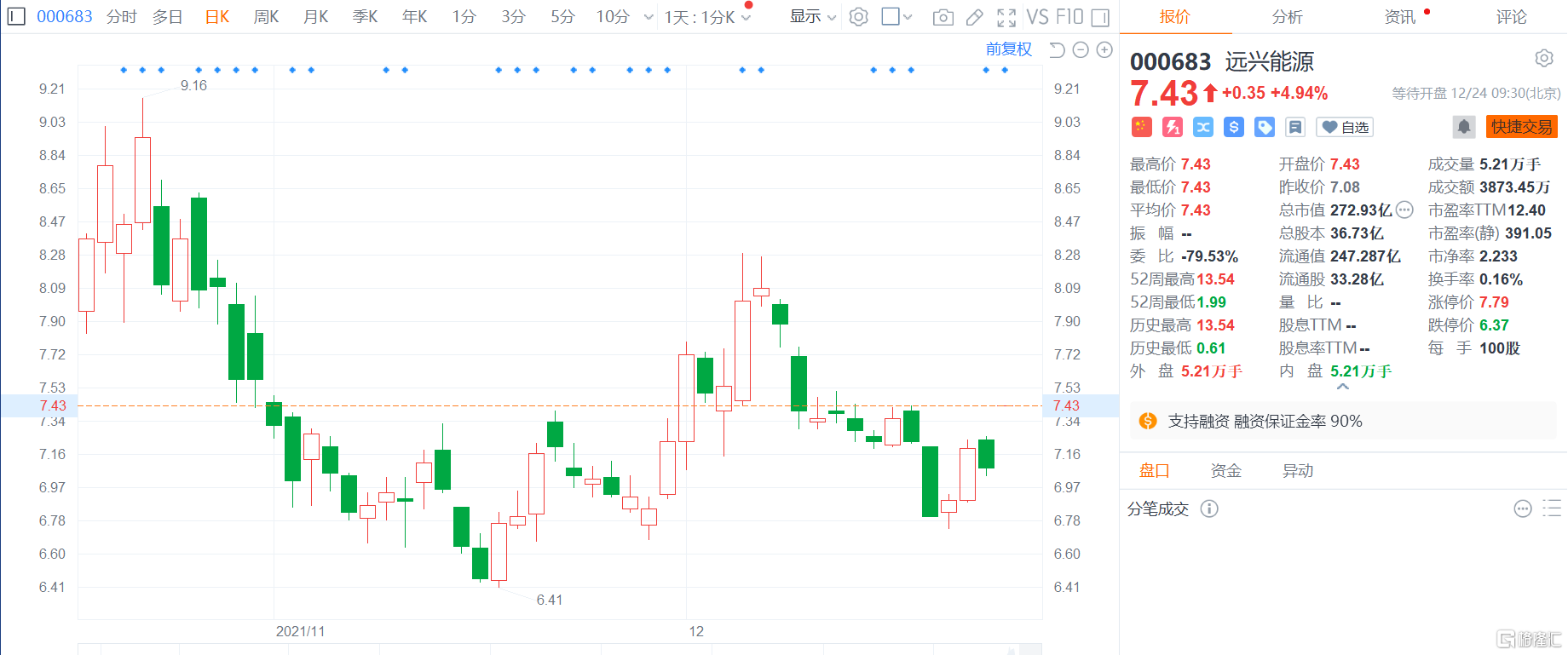
Task: Click the pink lightning Level-1 icon
Action: click(1173, 127)
